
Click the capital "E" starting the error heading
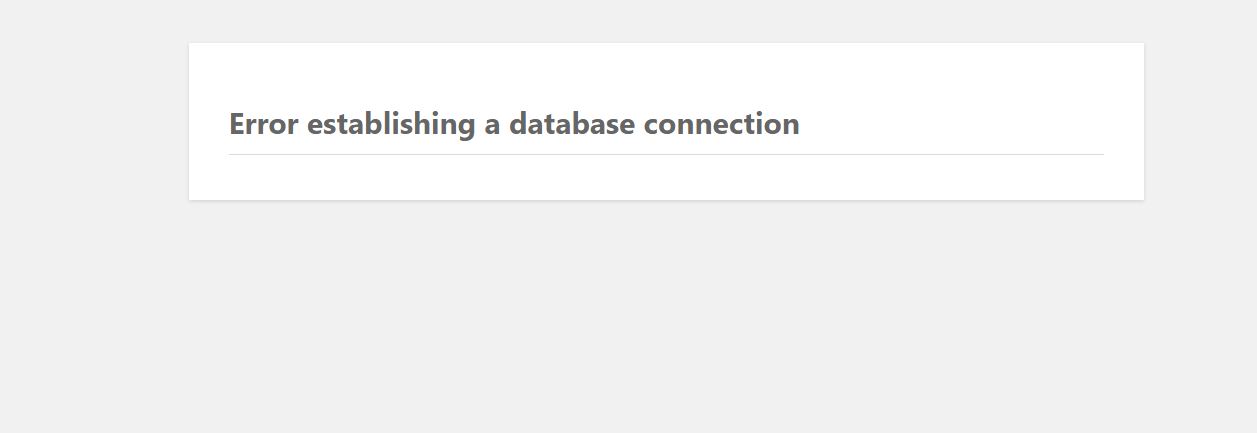(237, 124)
